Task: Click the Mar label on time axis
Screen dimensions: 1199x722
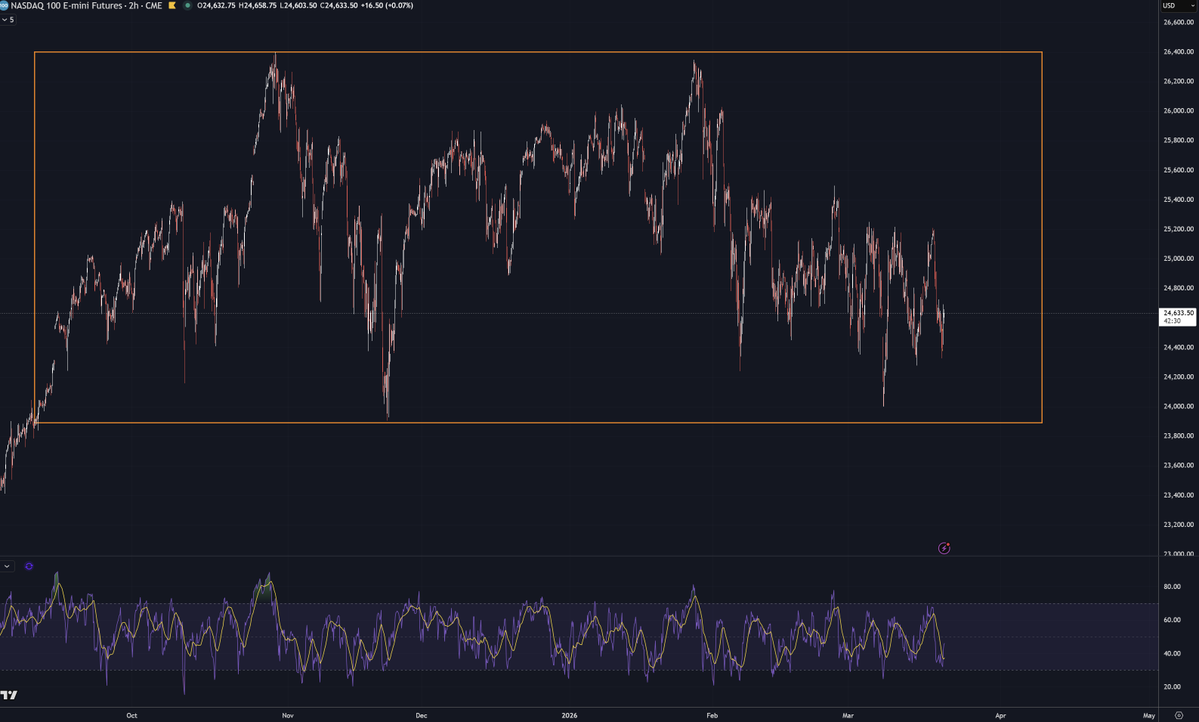Action: pos(847,716)
